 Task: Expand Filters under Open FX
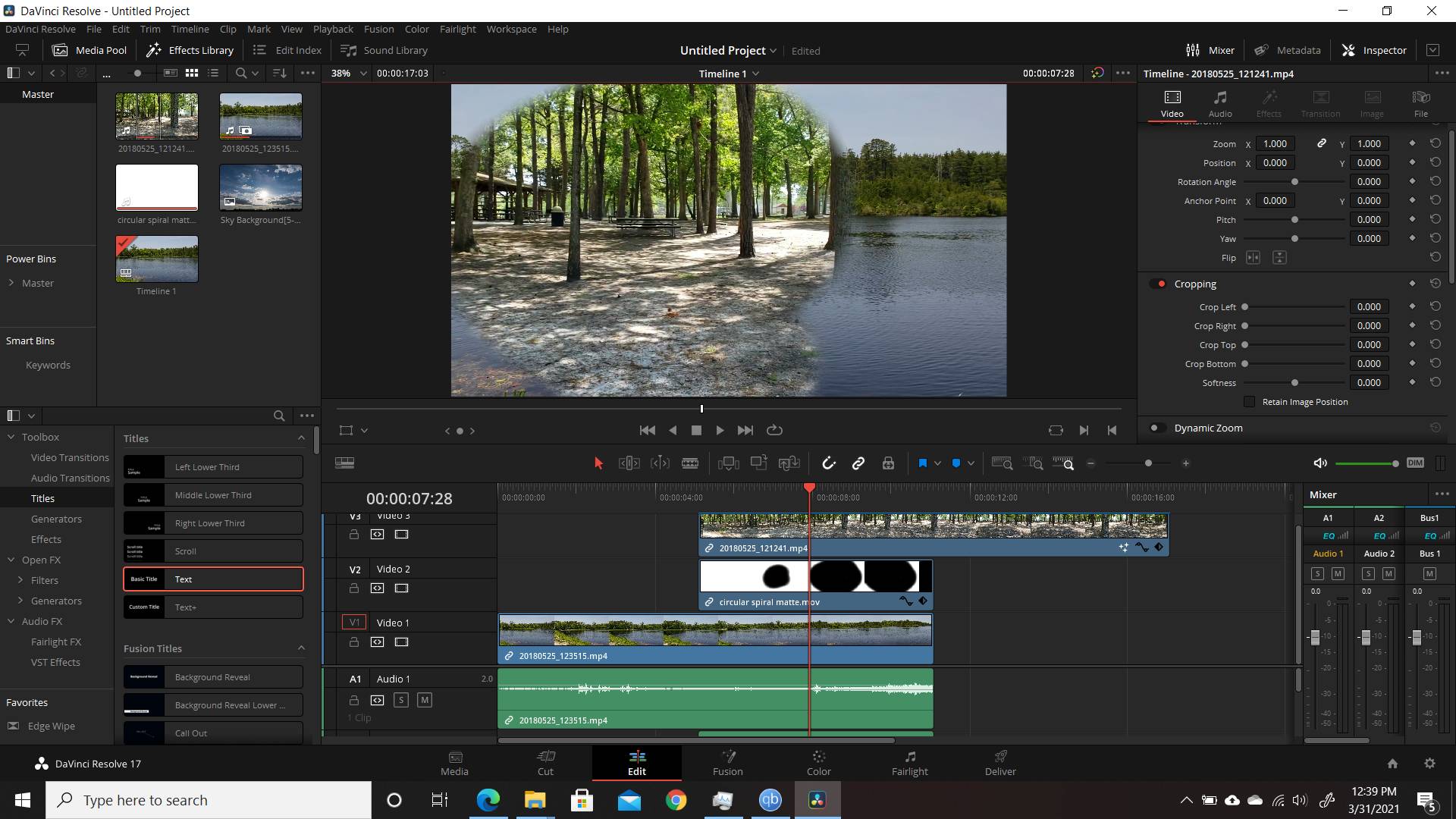[x=20, y=580]
